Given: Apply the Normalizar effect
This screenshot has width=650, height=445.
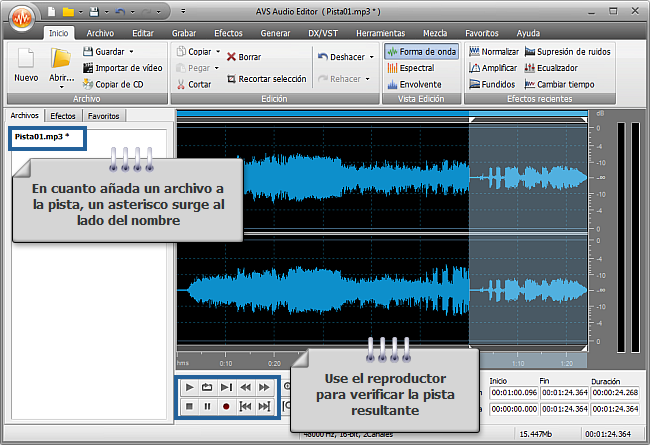Looking at the screenshot, I should (494, 52).
